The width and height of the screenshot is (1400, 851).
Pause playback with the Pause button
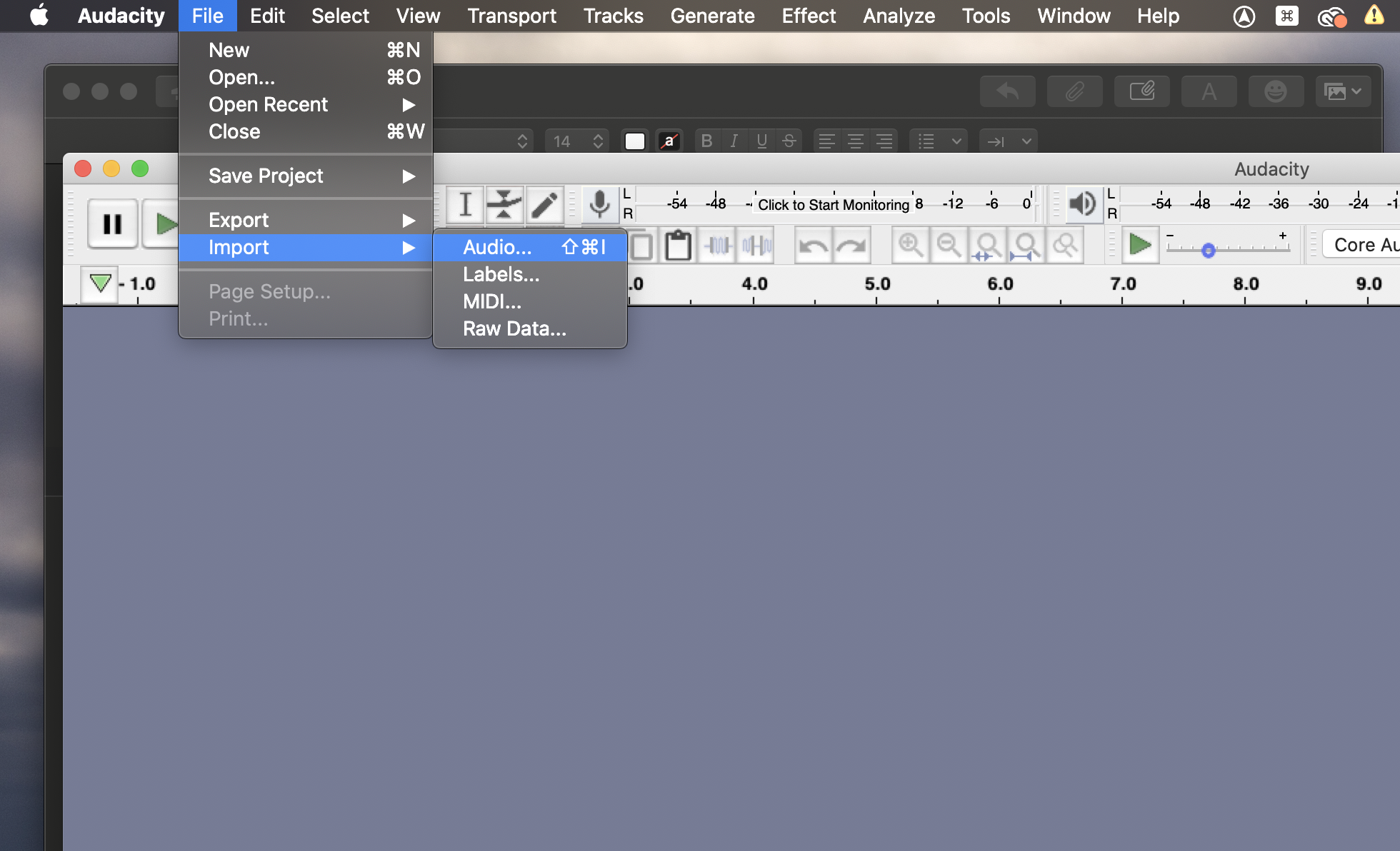point(112,224)
